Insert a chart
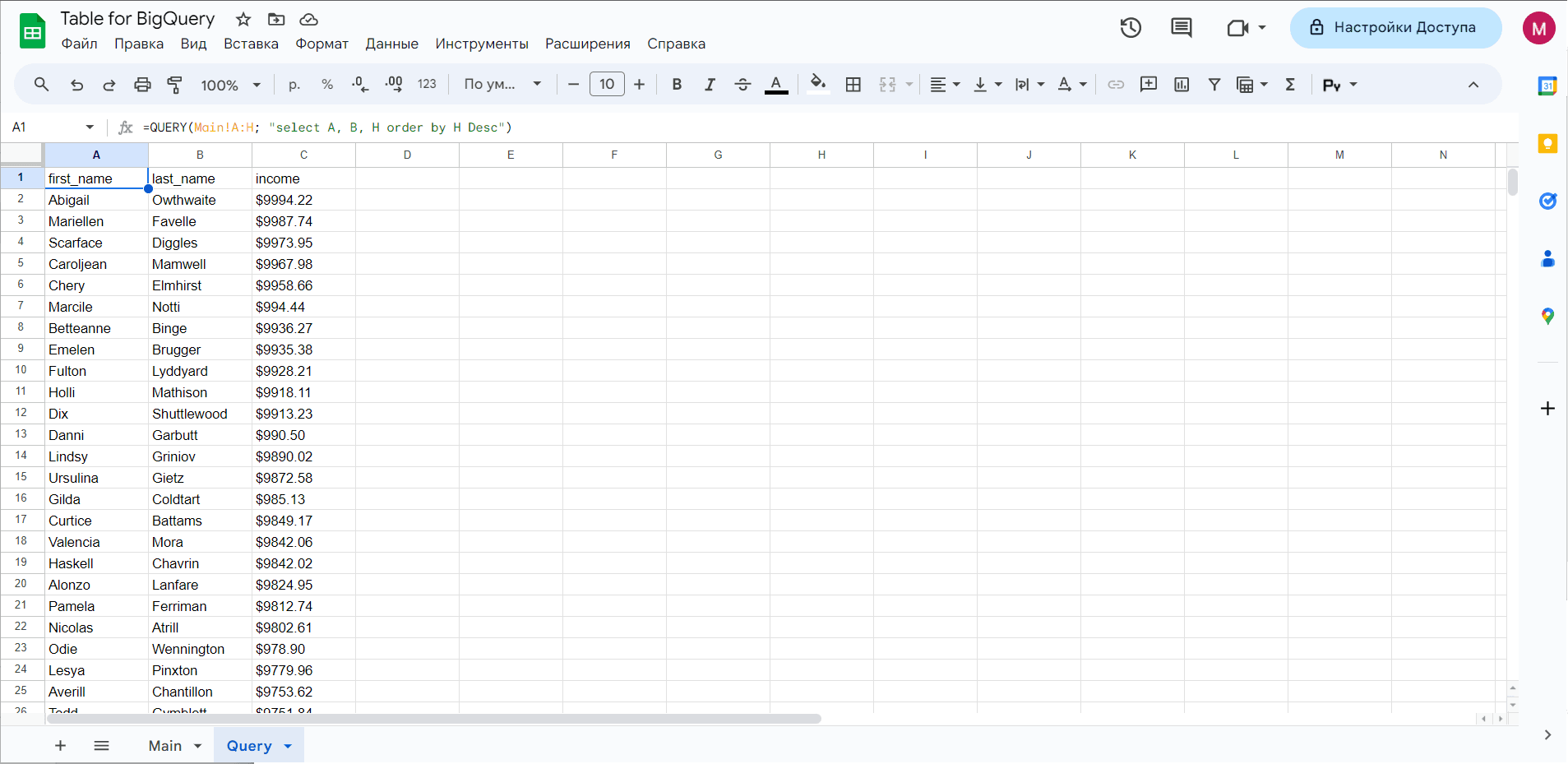 click(1182, 84)
